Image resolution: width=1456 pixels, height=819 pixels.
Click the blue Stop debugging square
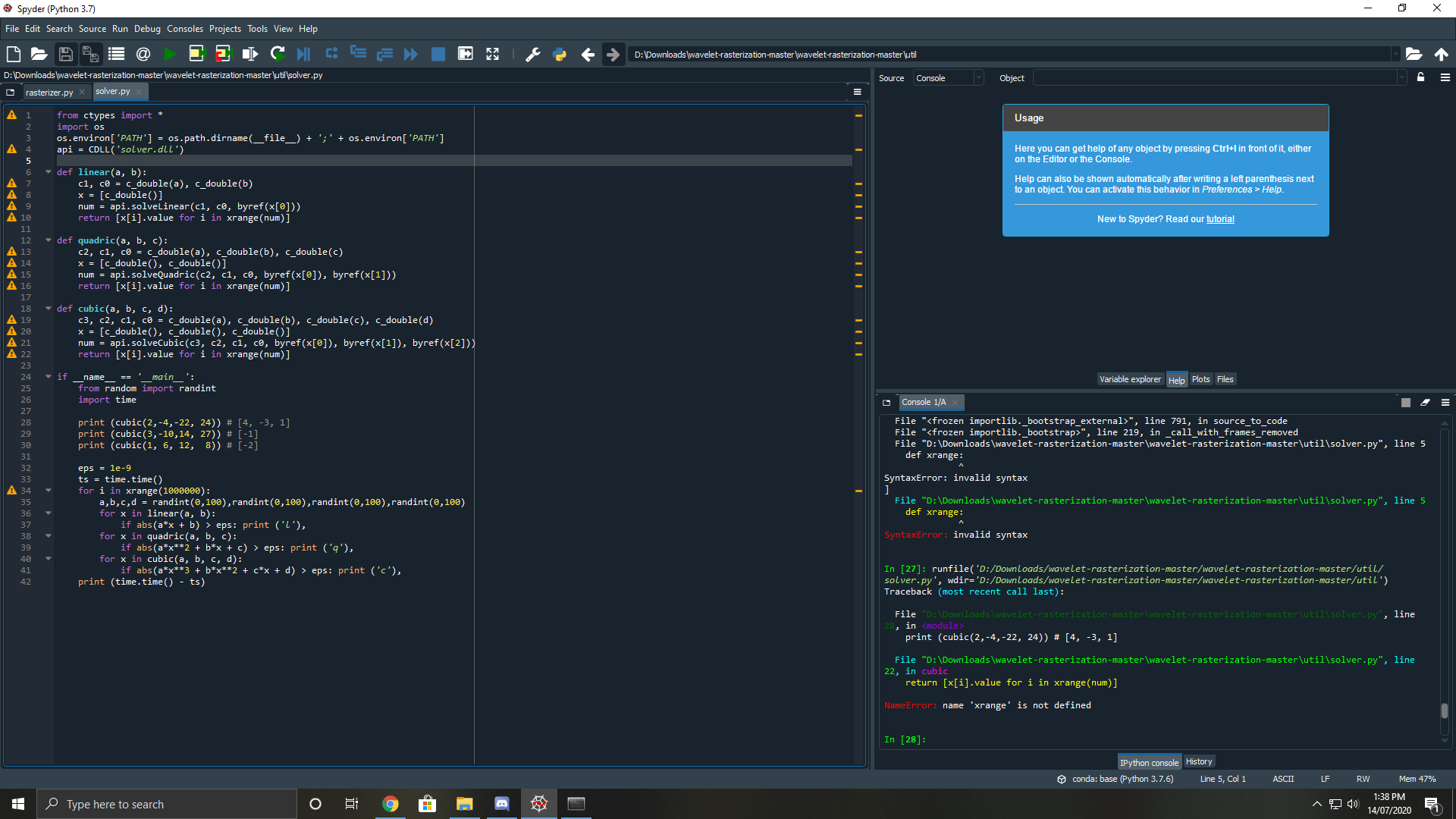click(438, 54)
